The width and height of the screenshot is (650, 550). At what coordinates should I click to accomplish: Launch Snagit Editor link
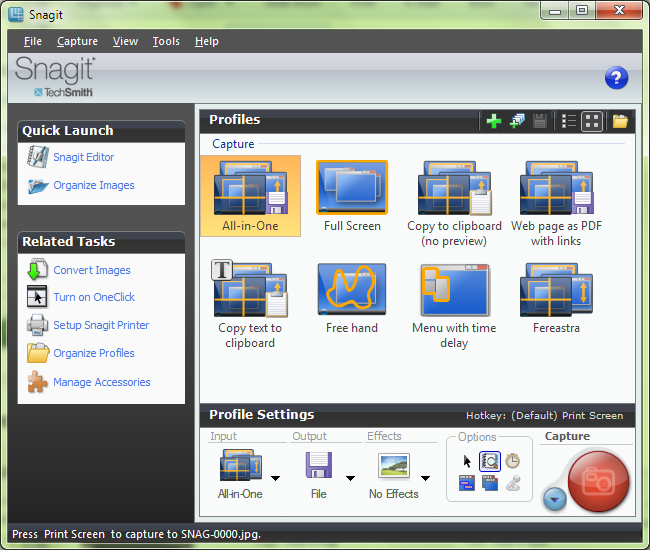point(84,157)
